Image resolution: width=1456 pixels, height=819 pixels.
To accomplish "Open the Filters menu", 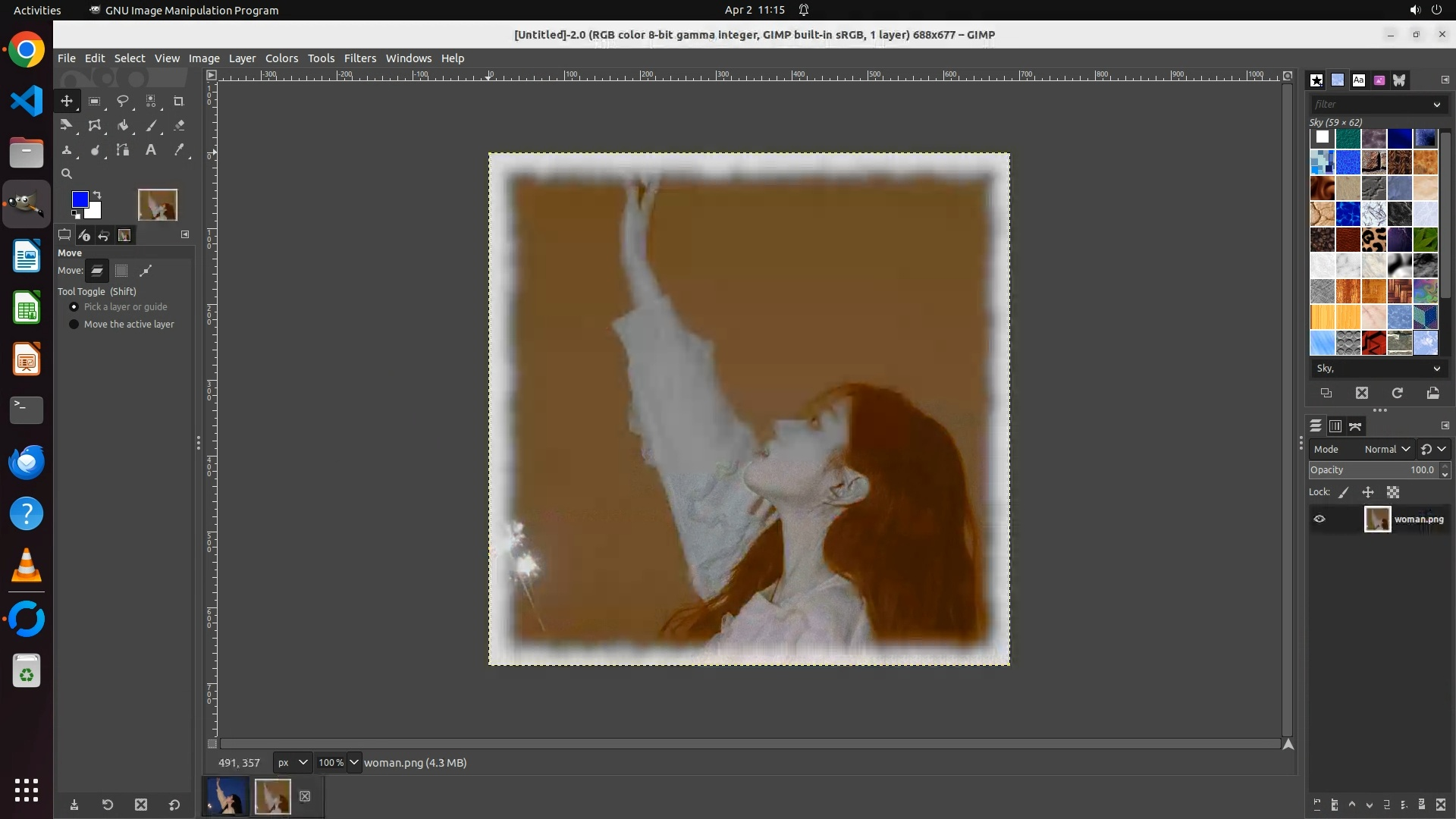I will (359, 58).
